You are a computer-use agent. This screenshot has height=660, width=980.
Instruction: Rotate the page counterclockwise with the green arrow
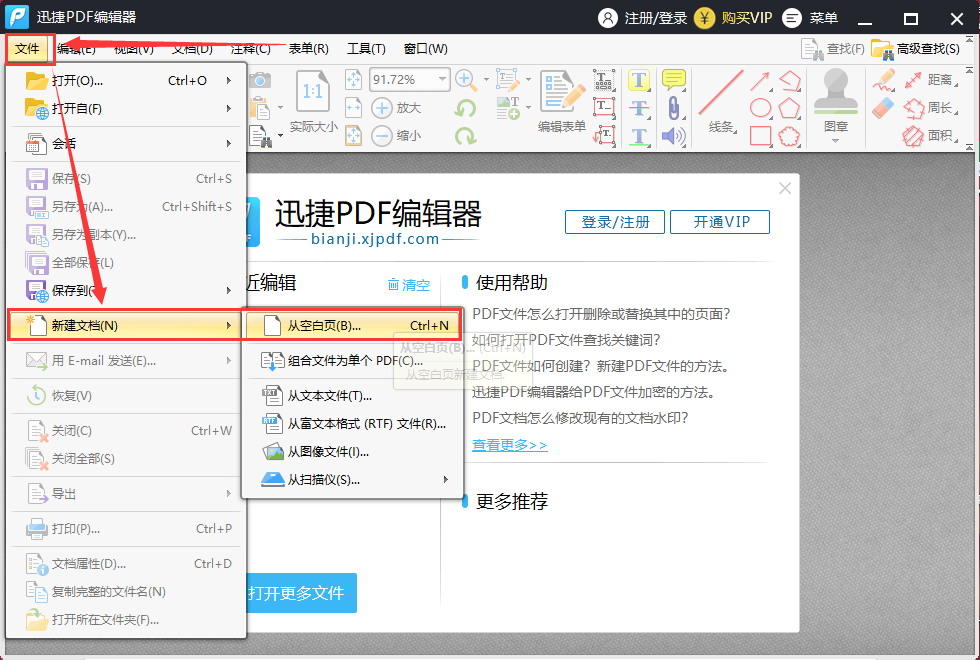pos(466,108)
